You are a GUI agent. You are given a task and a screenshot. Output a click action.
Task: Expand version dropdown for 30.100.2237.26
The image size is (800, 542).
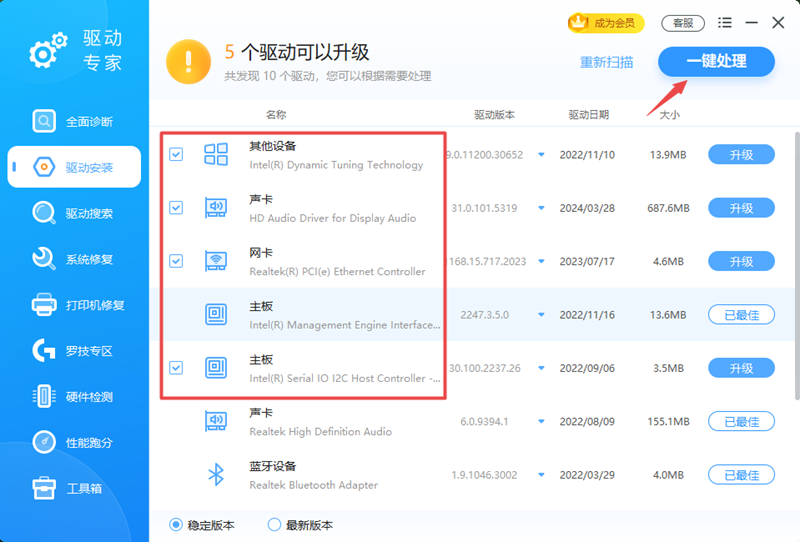541,368
